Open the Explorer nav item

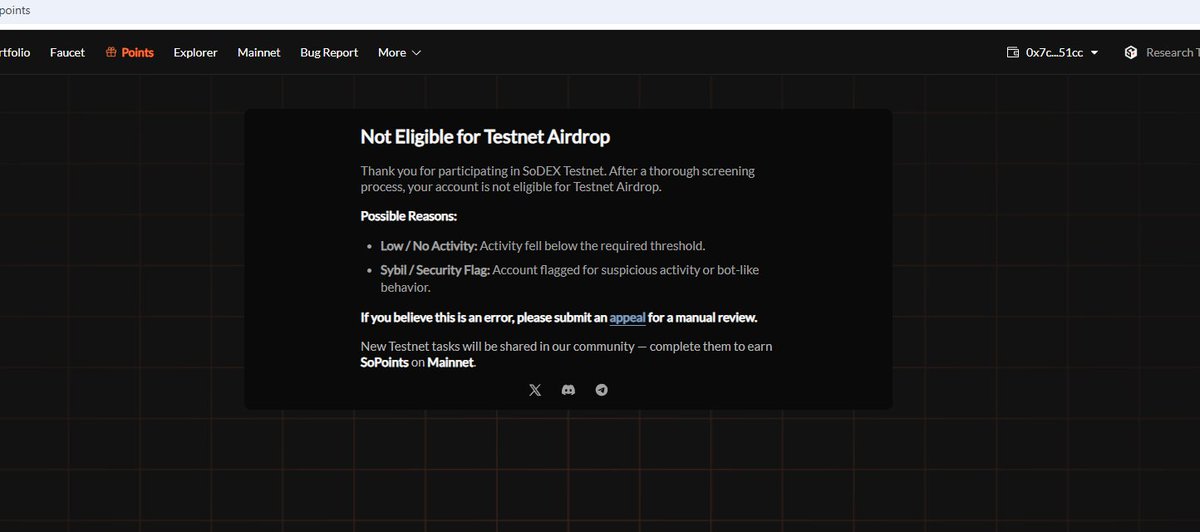pyautogui.click(x=195, y=52)
